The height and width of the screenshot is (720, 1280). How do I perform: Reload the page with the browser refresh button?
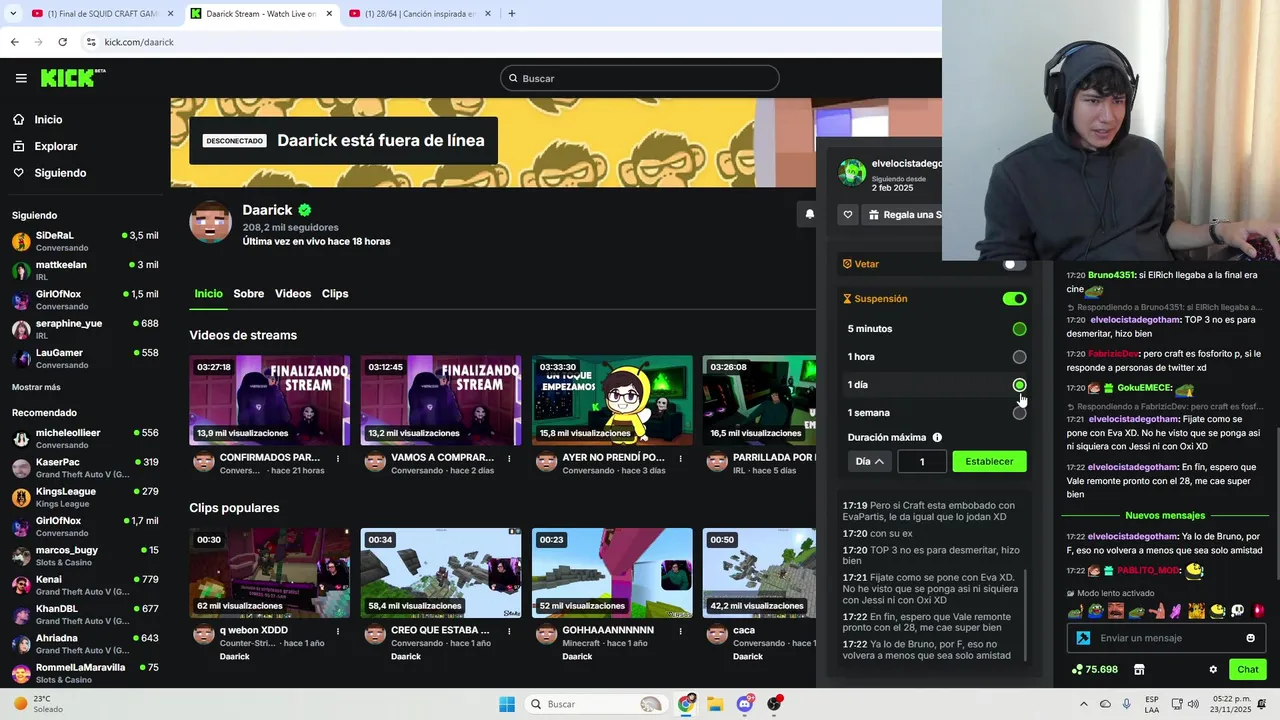tap(62, 42)
